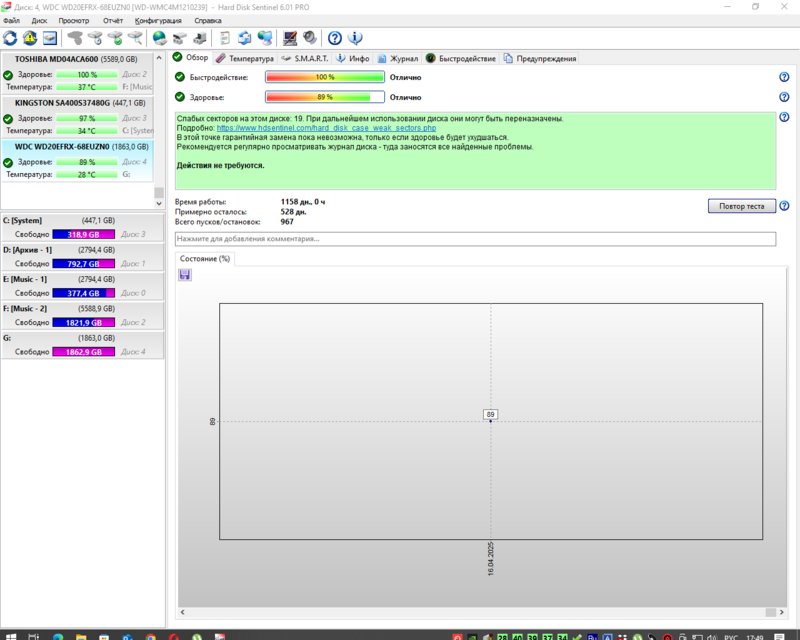Click help icon beside the Быстродействие rating
Image resolution: width=800 pixels, height=640 pixels.
click(x=784, y=77)
